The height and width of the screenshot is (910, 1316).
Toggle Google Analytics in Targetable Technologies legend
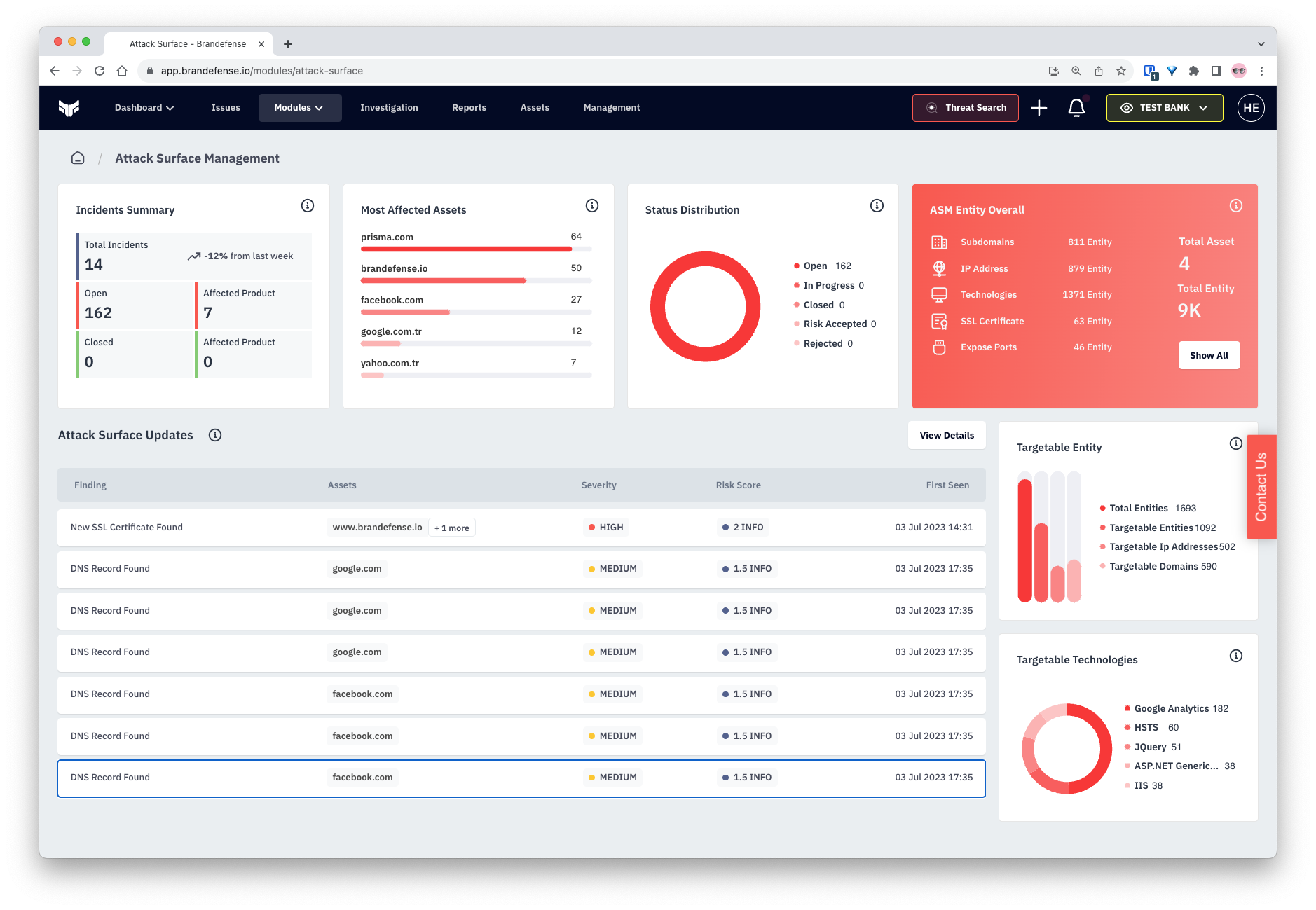pyautogui.click(x=1172, y=708)
